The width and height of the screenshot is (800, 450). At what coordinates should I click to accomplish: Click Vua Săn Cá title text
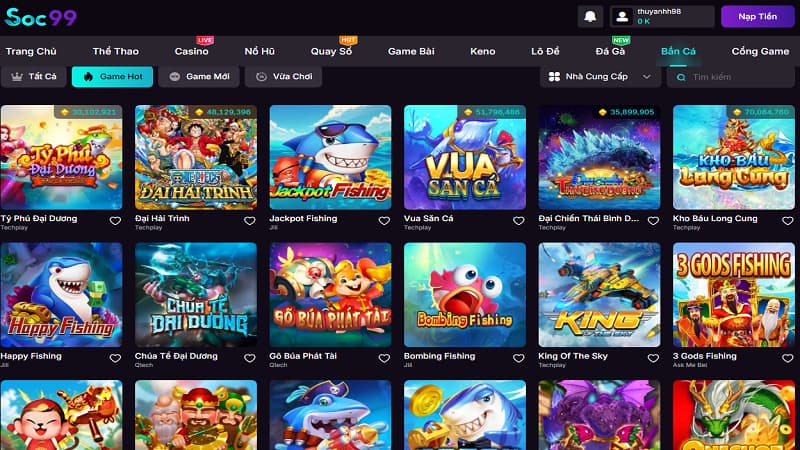[429, 218]
